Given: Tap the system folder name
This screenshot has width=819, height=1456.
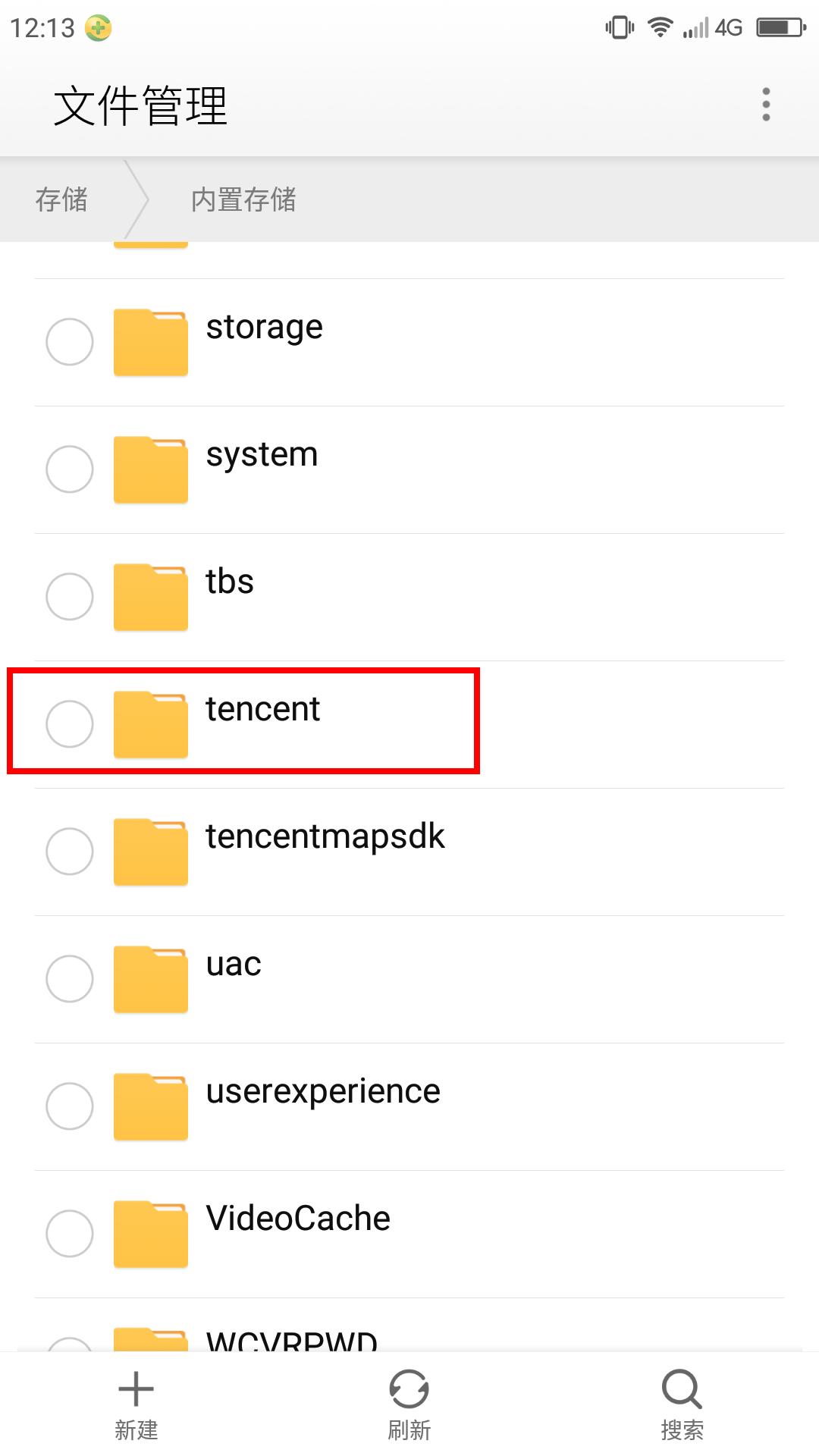Looking at the screenshot, I should [262, 455].
